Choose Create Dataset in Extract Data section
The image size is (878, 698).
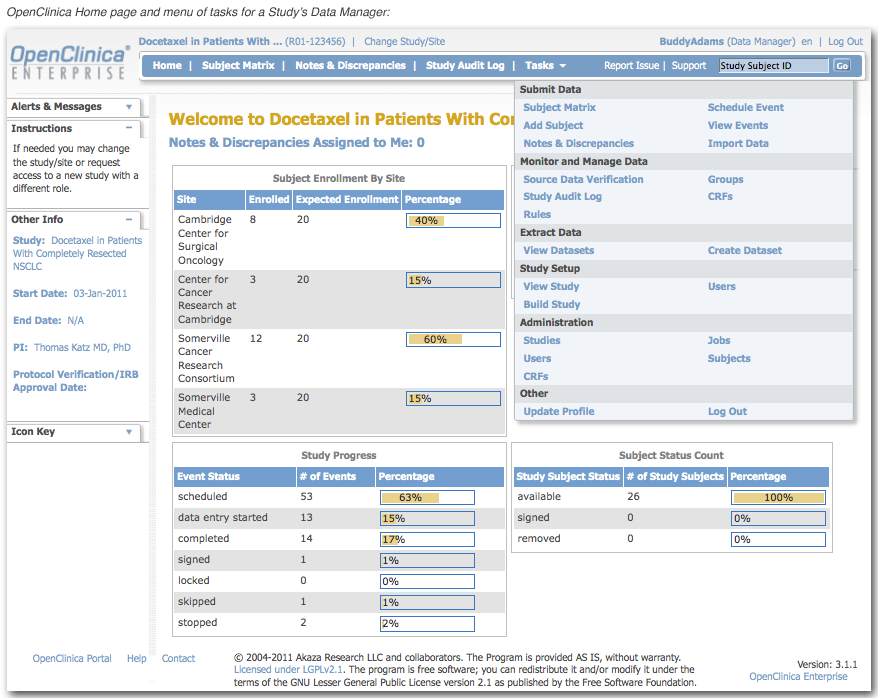pyautogui.click(x=744, y=251)
